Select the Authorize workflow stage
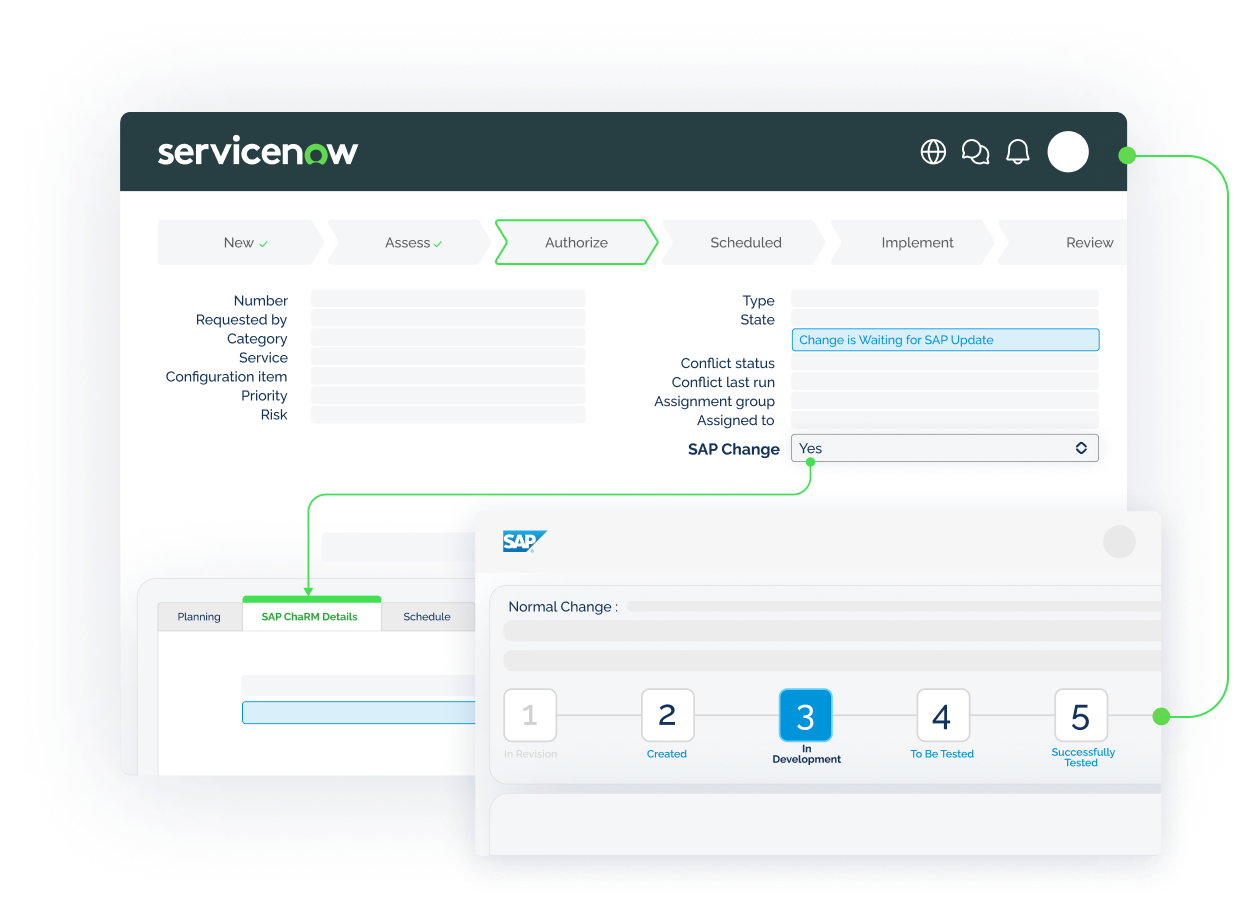1248x904 pixels. (576, 242)
